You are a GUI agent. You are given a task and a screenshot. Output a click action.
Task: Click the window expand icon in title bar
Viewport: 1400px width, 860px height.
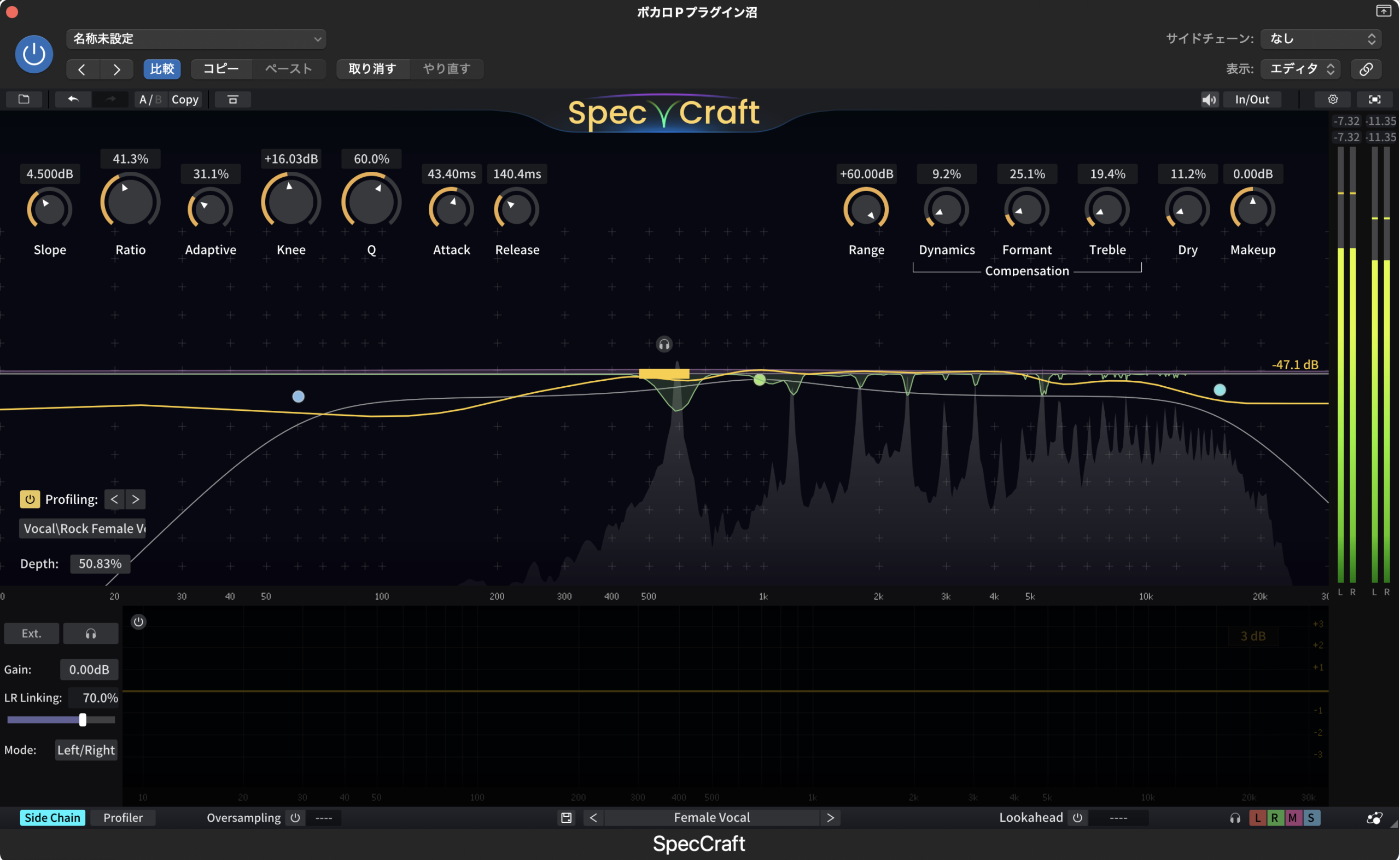coord(1383,11)
